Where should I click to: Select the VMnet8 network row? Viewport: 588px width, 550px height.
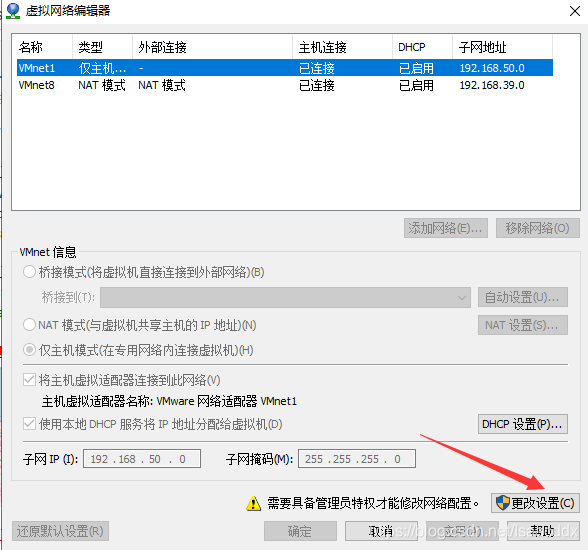coord(285,85)
